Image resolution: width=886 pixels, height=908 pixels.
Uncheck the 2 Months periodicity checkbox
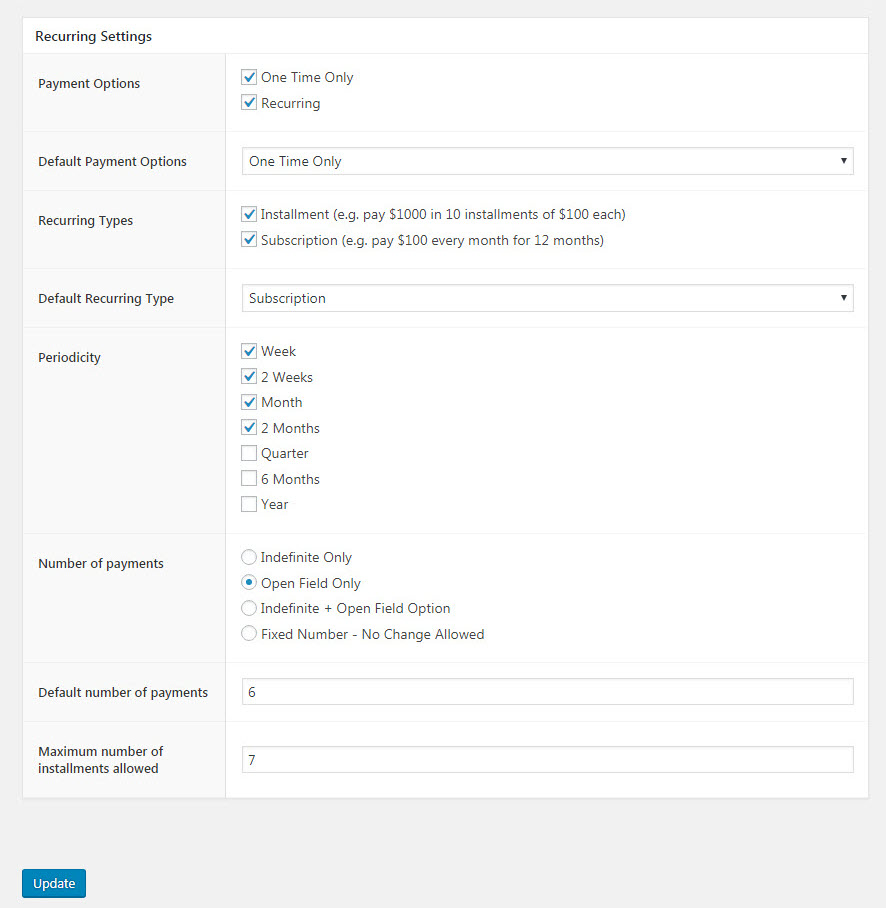tap(249, 428)
